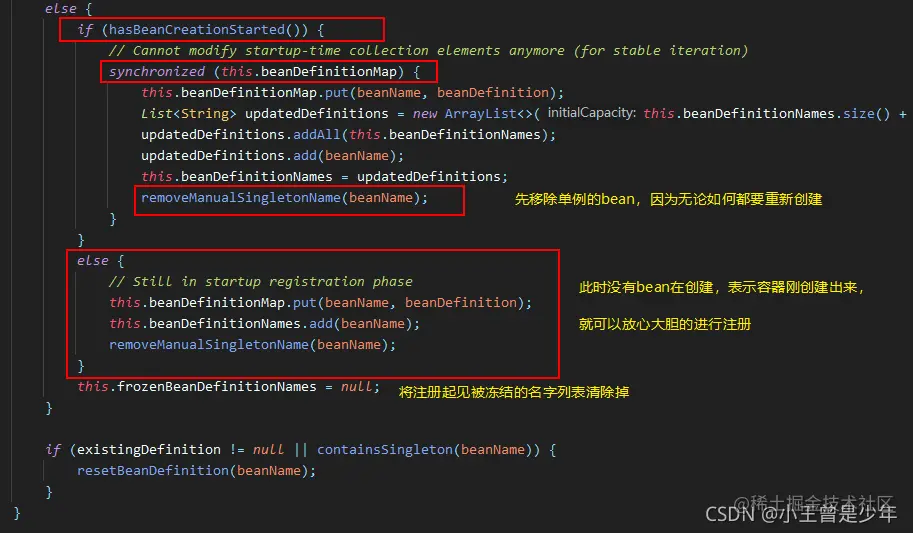Click 'List<String> updatedDefinitions' declaration
913x533 pixels.
pyautogui.click(x=264, y=114)
